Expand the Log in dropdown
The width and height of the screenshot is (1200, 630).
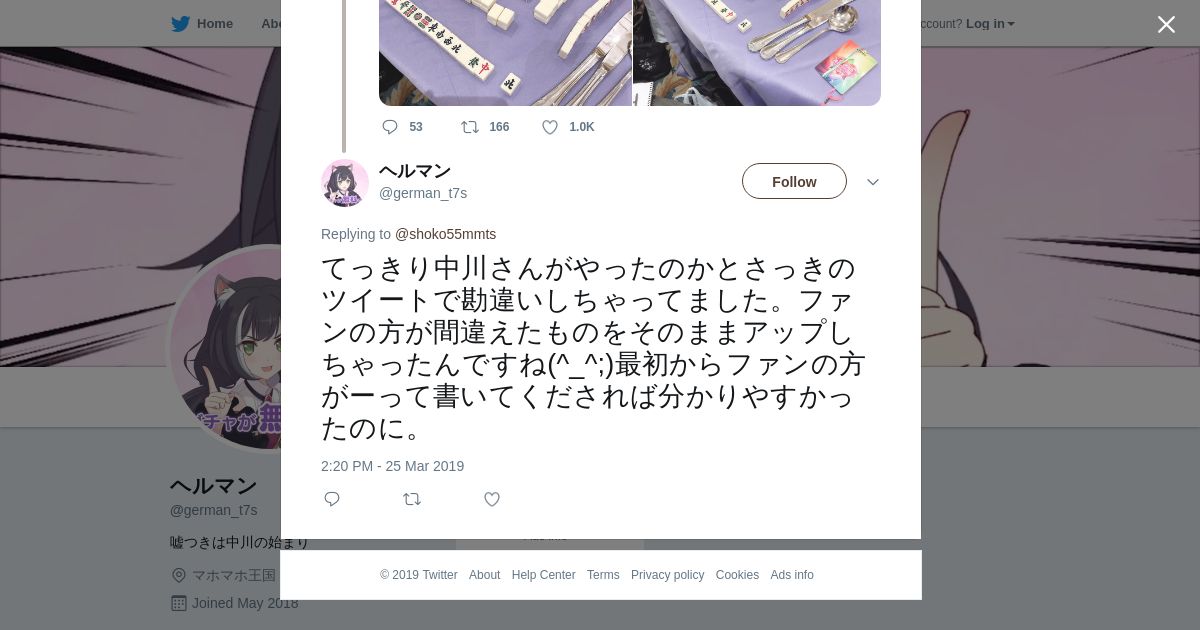(990, 24)
